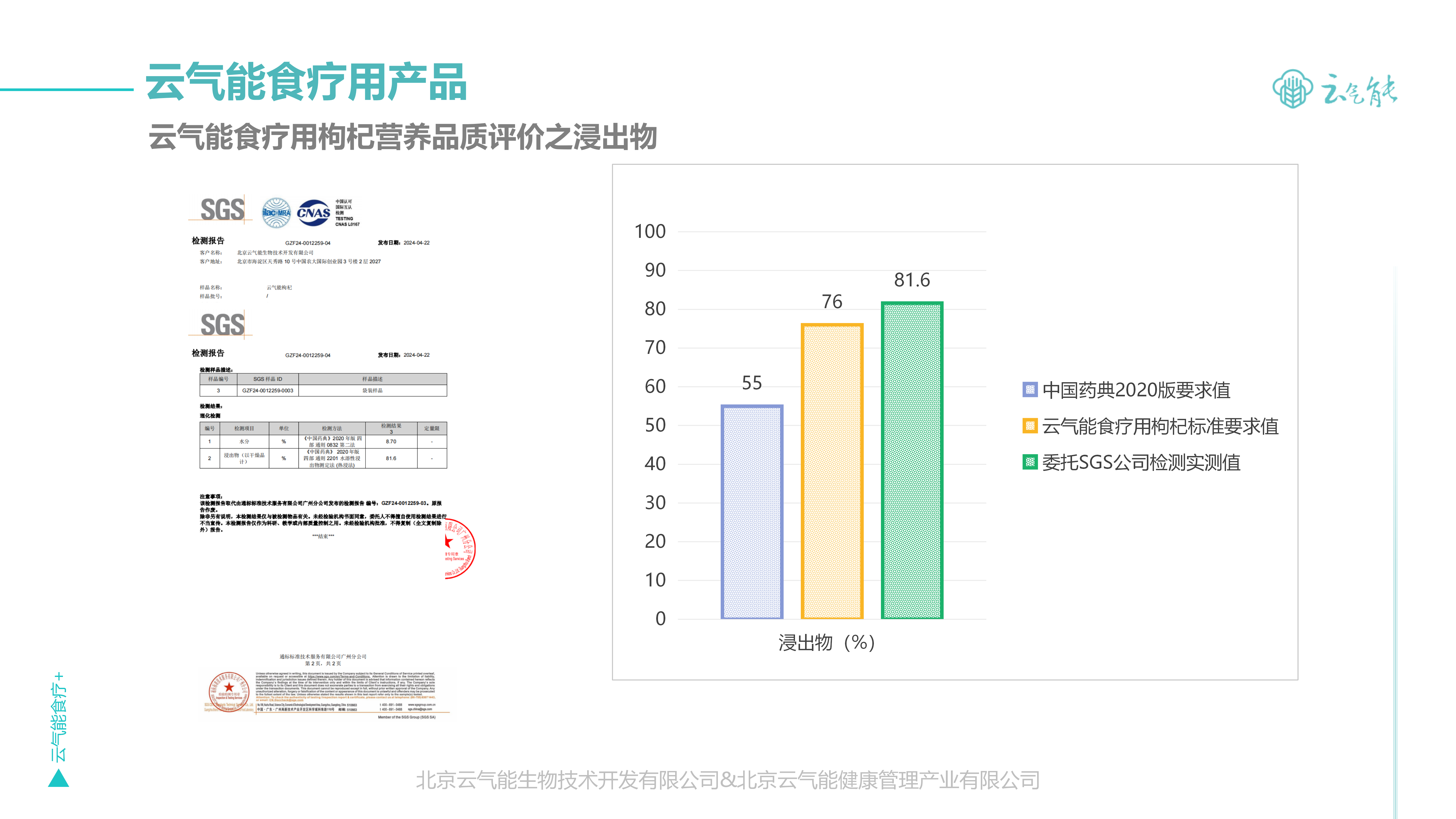
Task: Click the green legend swatch for 委托SGS公司检测实测值
Action: [1030, 462]
